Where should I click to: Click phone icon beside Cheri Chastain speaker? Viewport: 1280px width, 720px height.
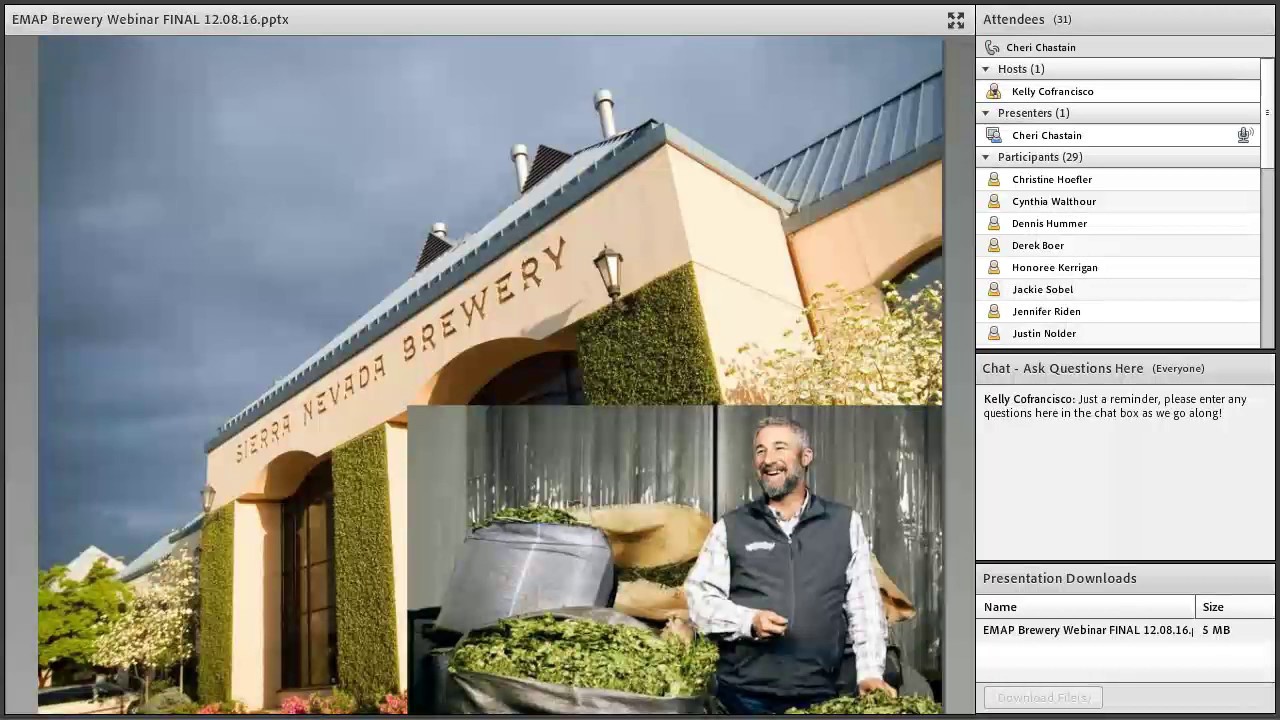[992, 47]
